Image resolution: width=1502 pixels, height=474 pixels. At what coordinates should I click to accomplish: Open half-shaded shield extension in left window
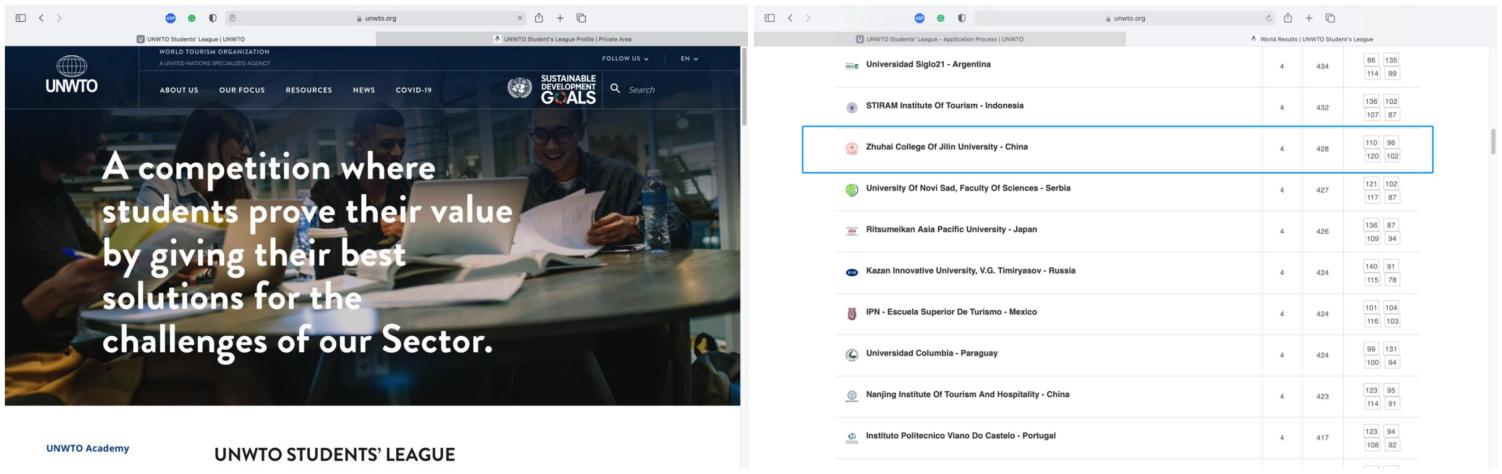[212, 18]
